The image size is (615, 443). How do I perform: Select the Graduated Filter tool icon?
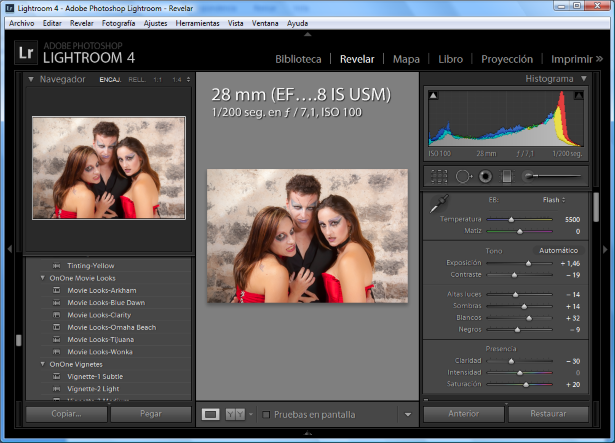[x=507, y=177]
